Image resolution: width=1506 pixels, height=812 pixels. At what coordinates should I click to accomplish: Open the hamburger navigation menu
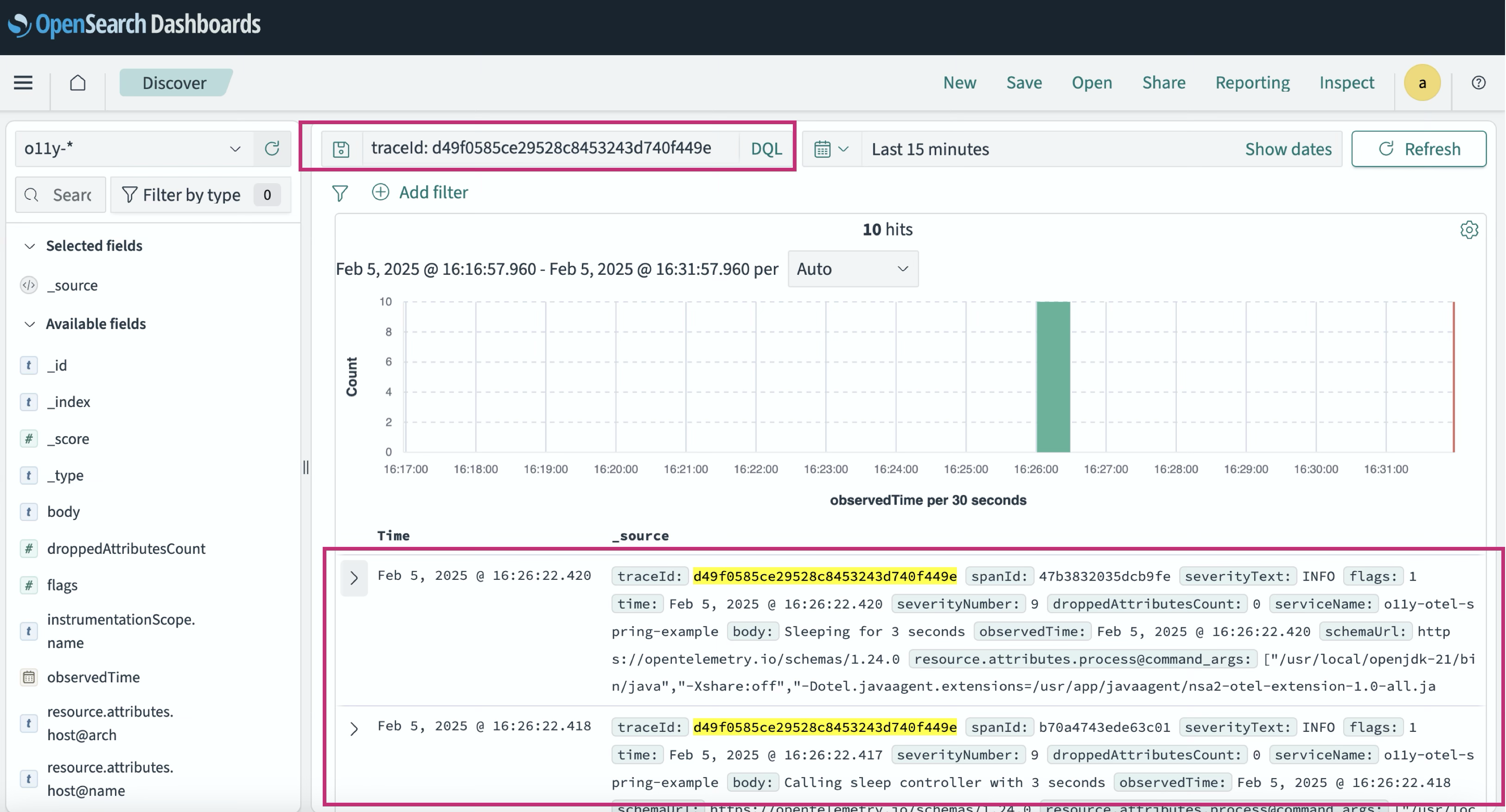pos(23,82)
